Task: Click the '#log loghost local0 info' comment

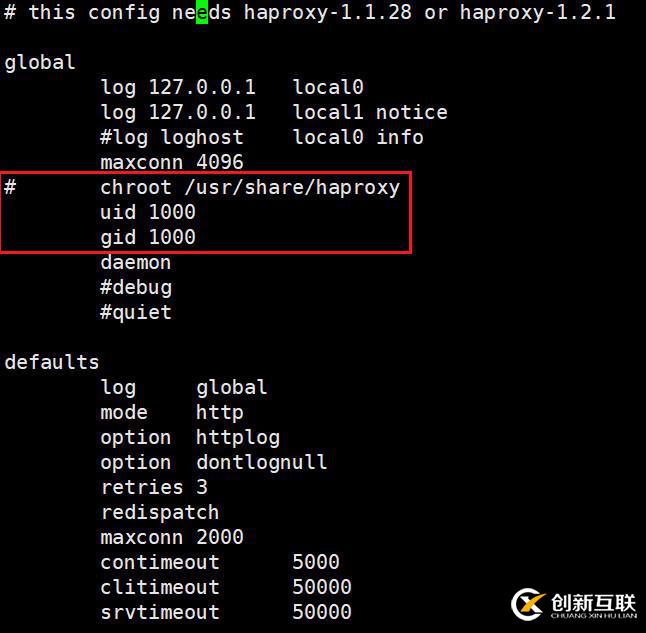Action: click(x=262, y=138)
